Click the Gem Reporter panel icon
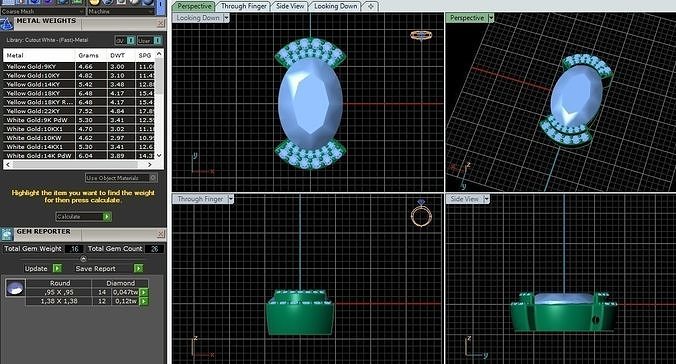 coord(6,235)
